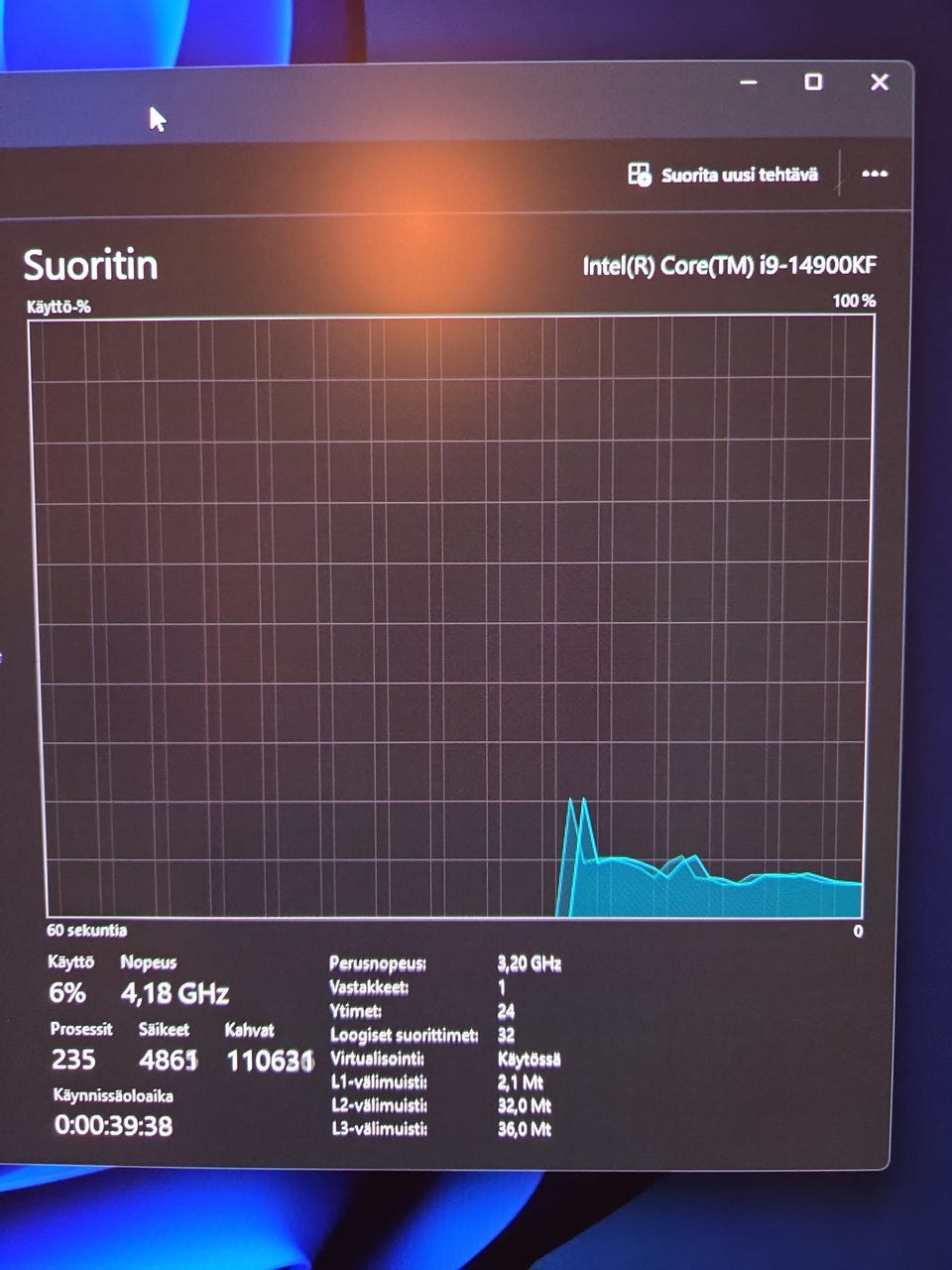Image resolution: width=952 pixels, height=1270 pixels.
Task: Click the CPU usage graph
Action: (x=452, y=617)
